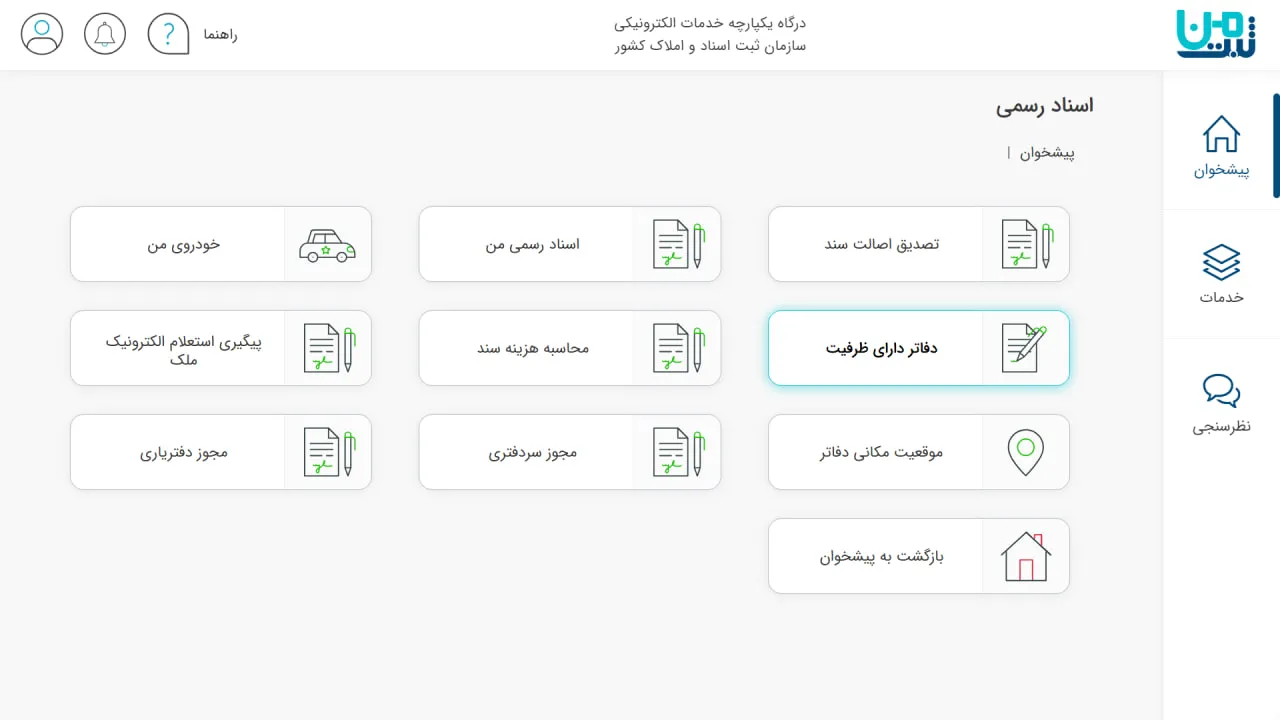Click the document icon on تصدیق اصالت سند
The image size is (1280, 720).
point(1026,244)
